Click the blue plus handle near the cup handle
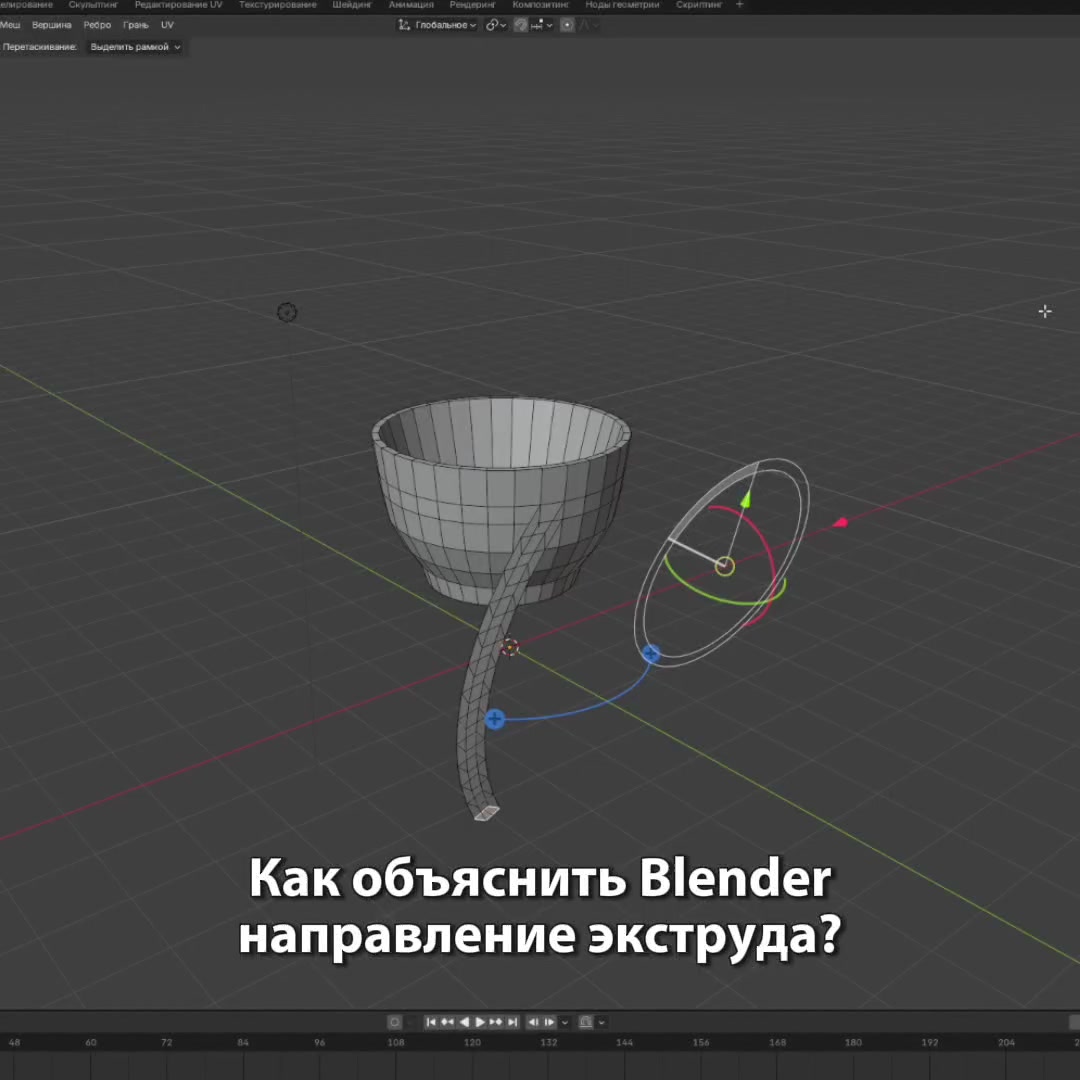The width and height of the screenshot is (1080, 1080). pyautogui.click(x=495, y=719)
